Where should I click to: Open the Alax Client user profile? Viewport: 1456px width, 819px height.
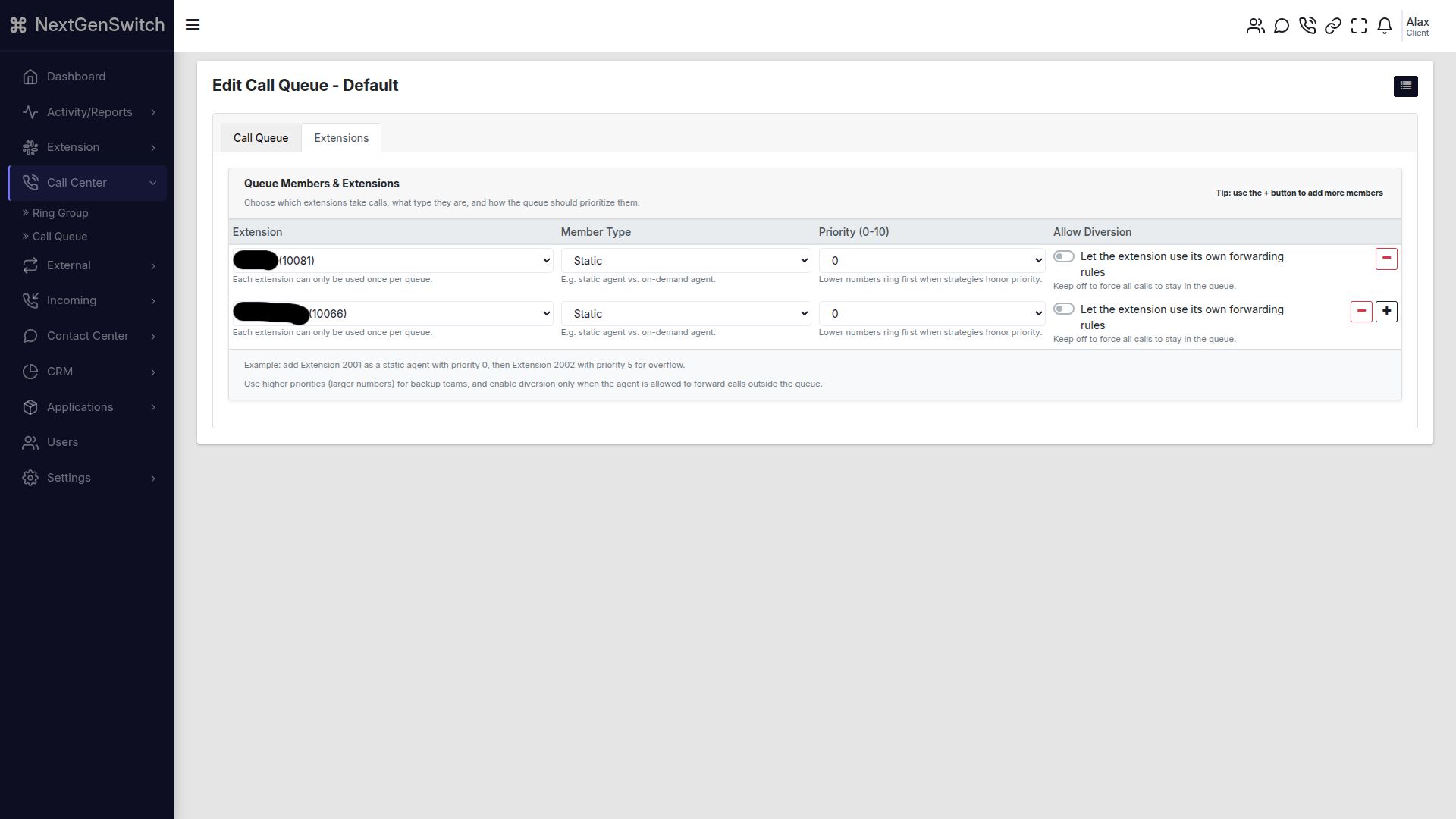[x=1417, y=27]
